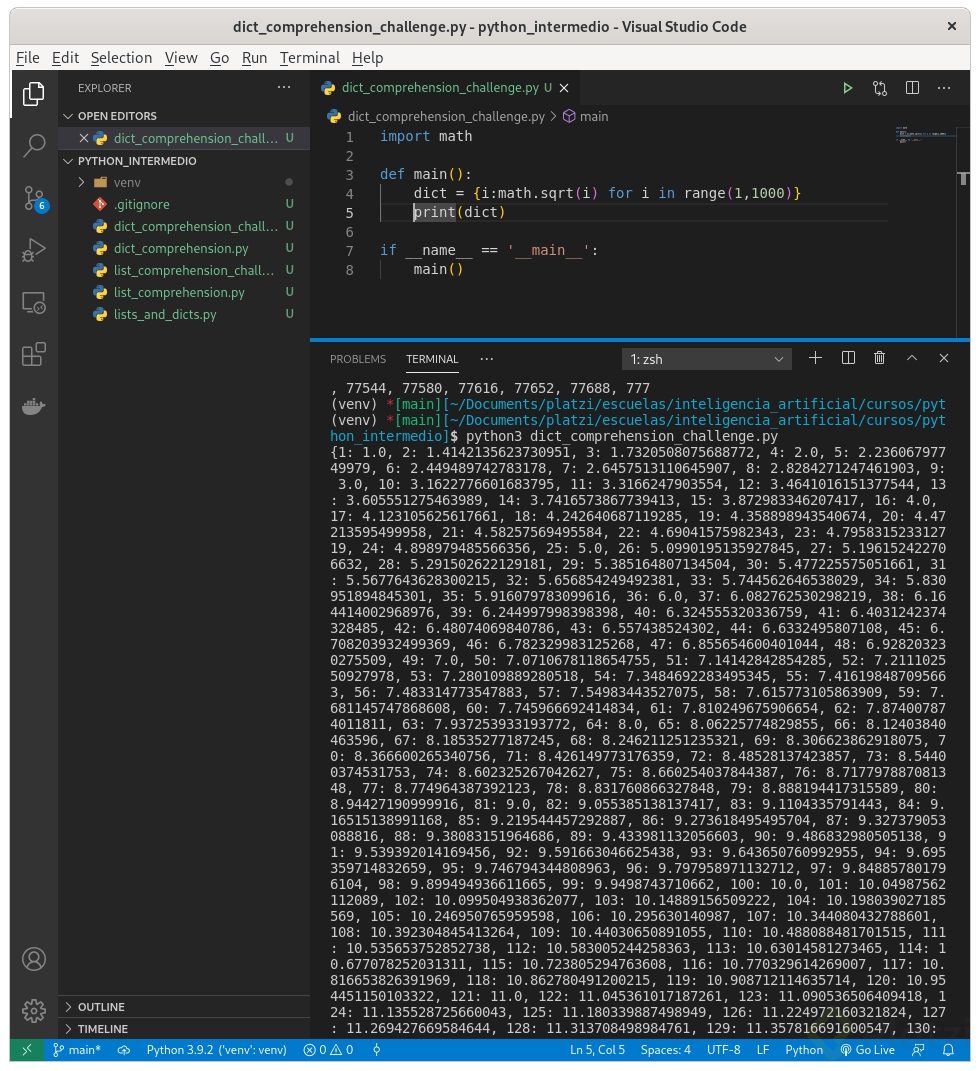Open the '1: zsh' terminal dropdown
Viewport: 980px width, 1071px height.
tap(705, 358)
